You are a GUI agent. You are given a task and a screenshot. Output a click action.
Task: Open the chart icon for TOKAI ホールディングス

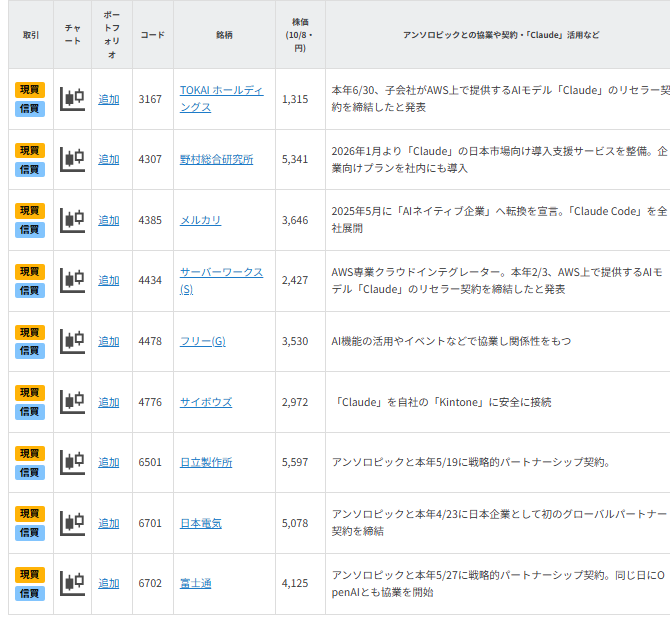(72, 99)
